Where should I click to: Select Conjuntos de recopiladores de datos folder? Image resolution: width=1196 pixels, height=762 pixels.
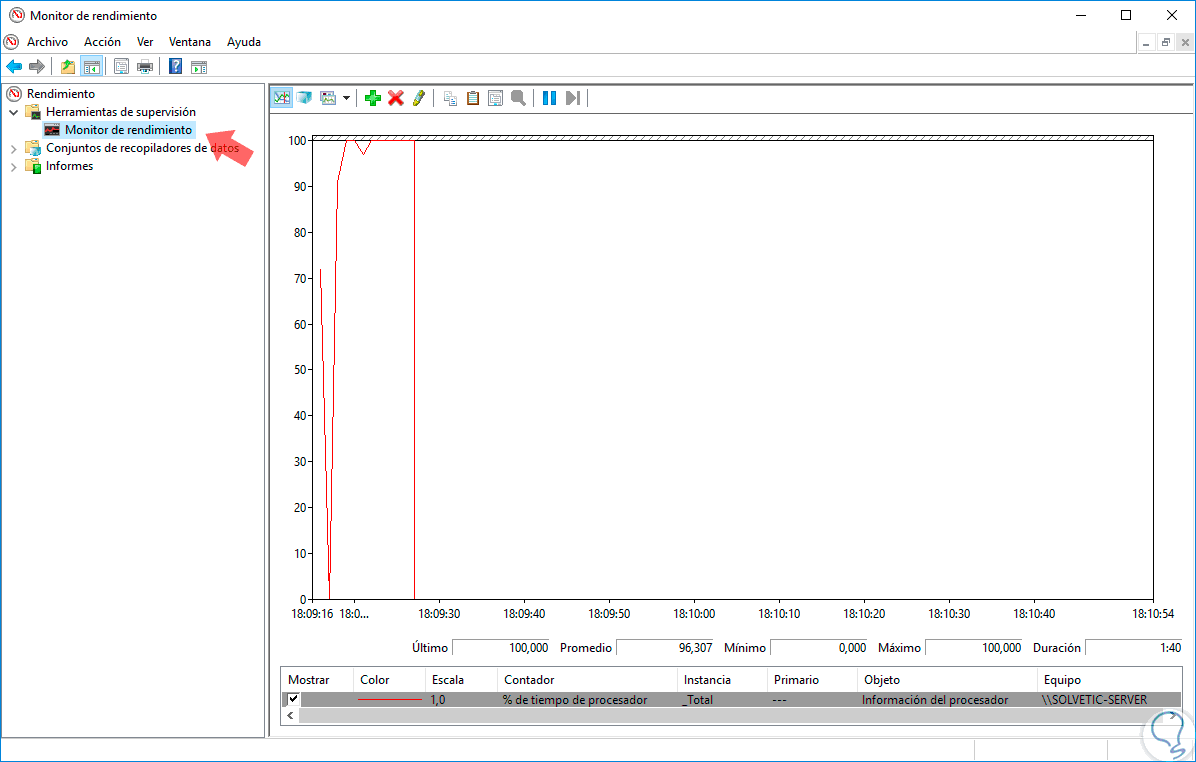(x=142, y=148)
